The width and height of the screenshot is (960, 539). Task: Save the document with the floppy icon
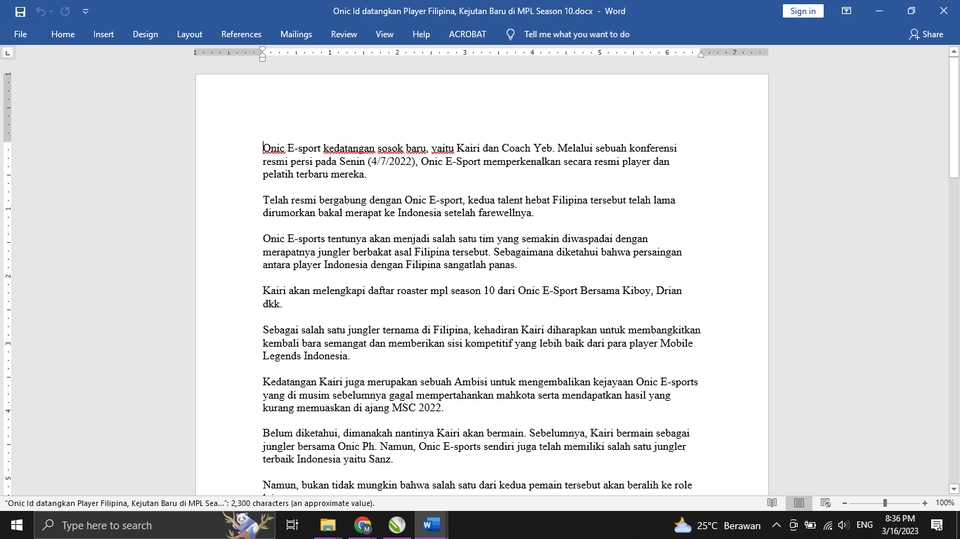pyautogui.click(x=20, y=11)
